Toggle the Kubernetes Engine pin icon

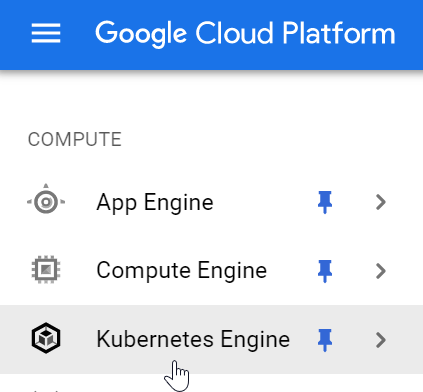click(x=325, y=340)
